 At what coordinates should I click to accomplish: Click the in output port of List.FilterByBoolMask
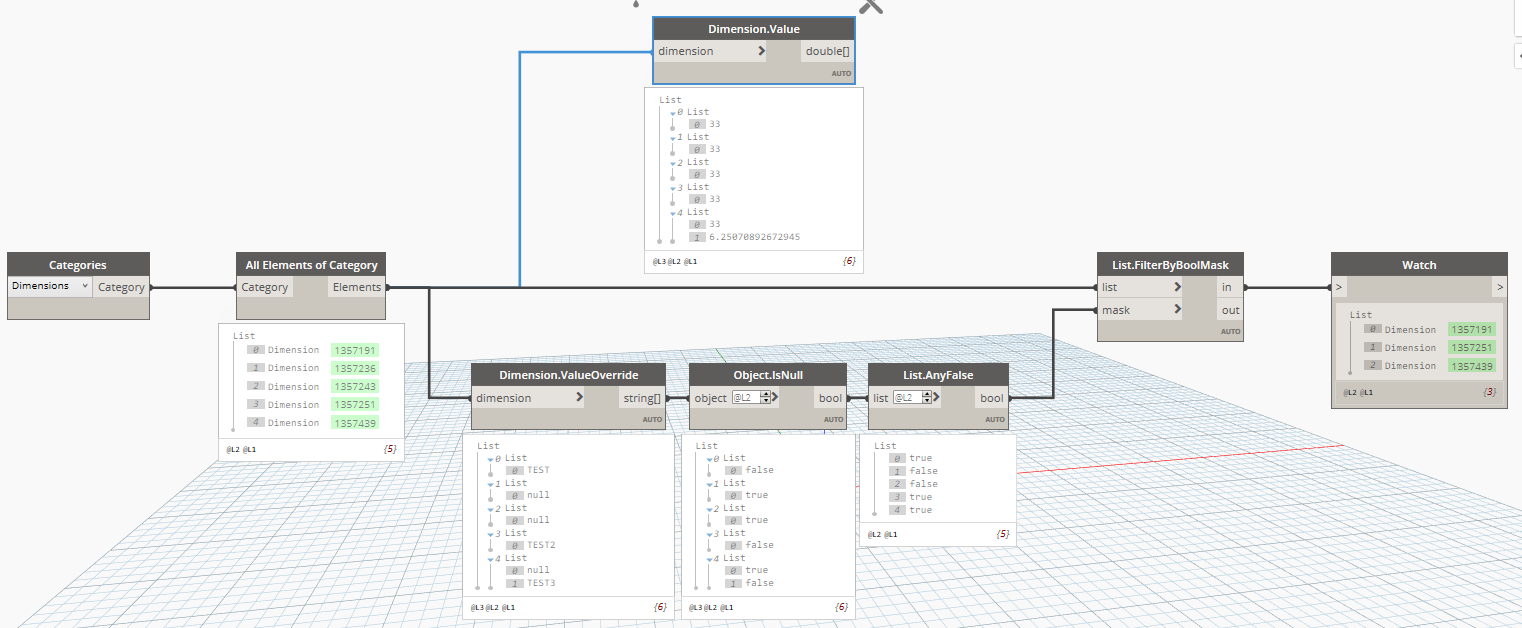click(x=1230, y=287)
